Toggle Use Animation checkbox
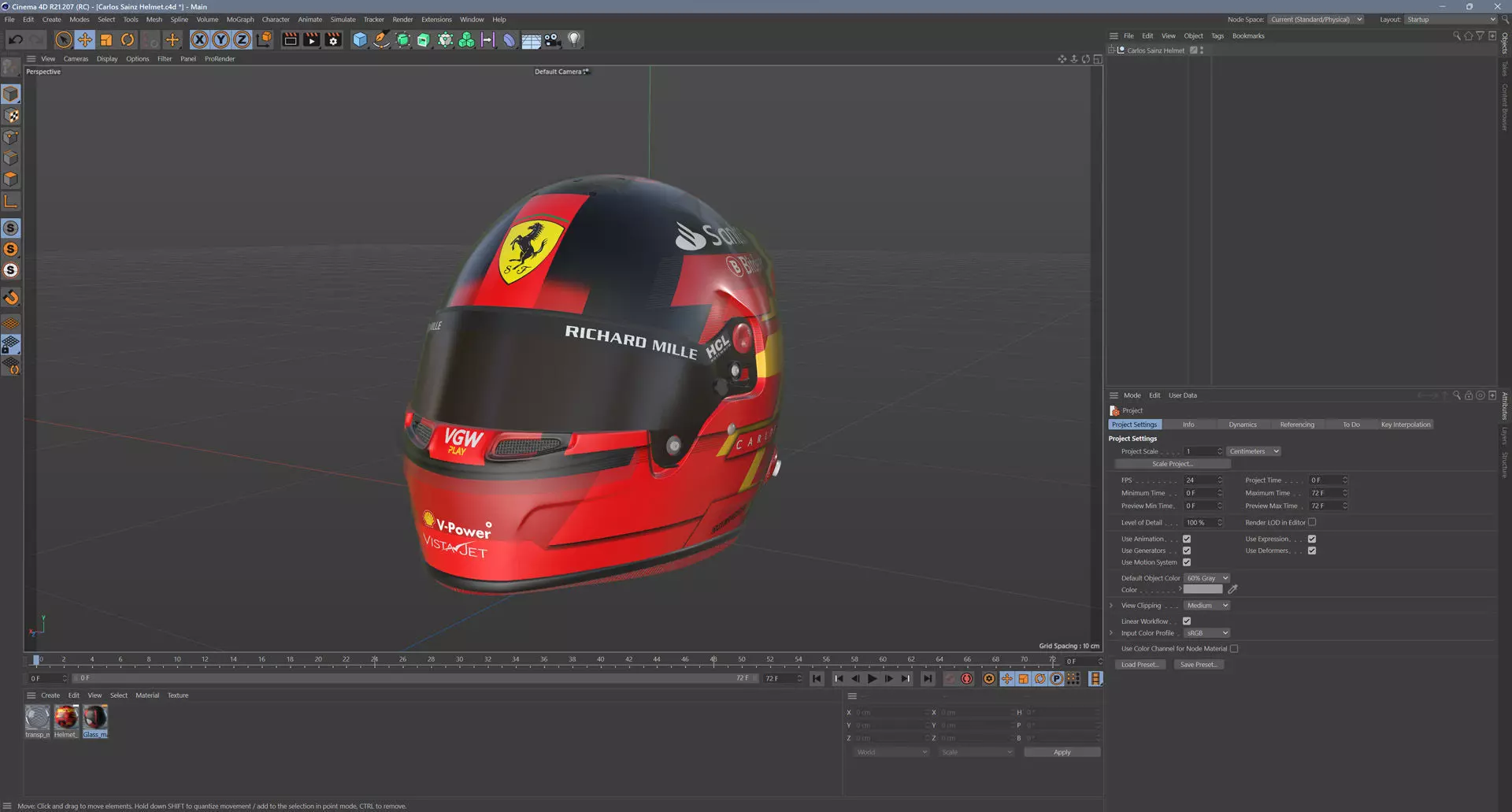This screenshot has height=812, width=1512. pyautogui.click(x=1187, y=539)
